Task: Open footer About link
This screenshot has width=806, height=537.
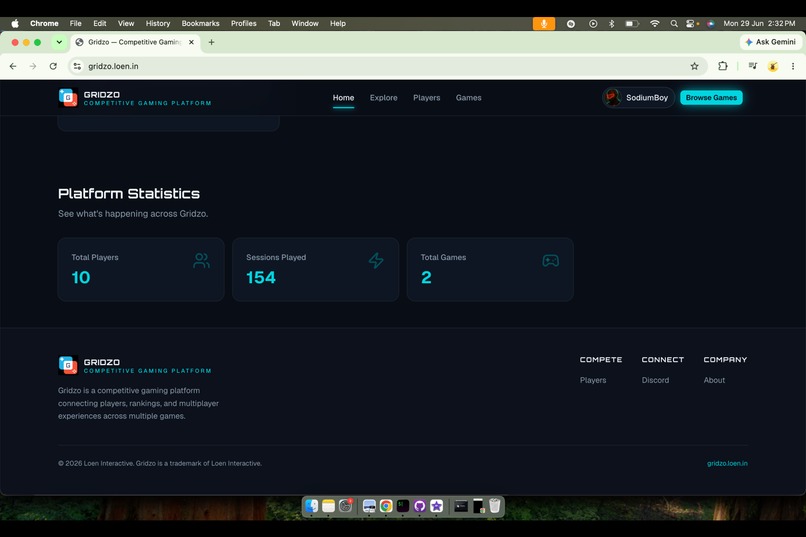Action: [714, 380]
